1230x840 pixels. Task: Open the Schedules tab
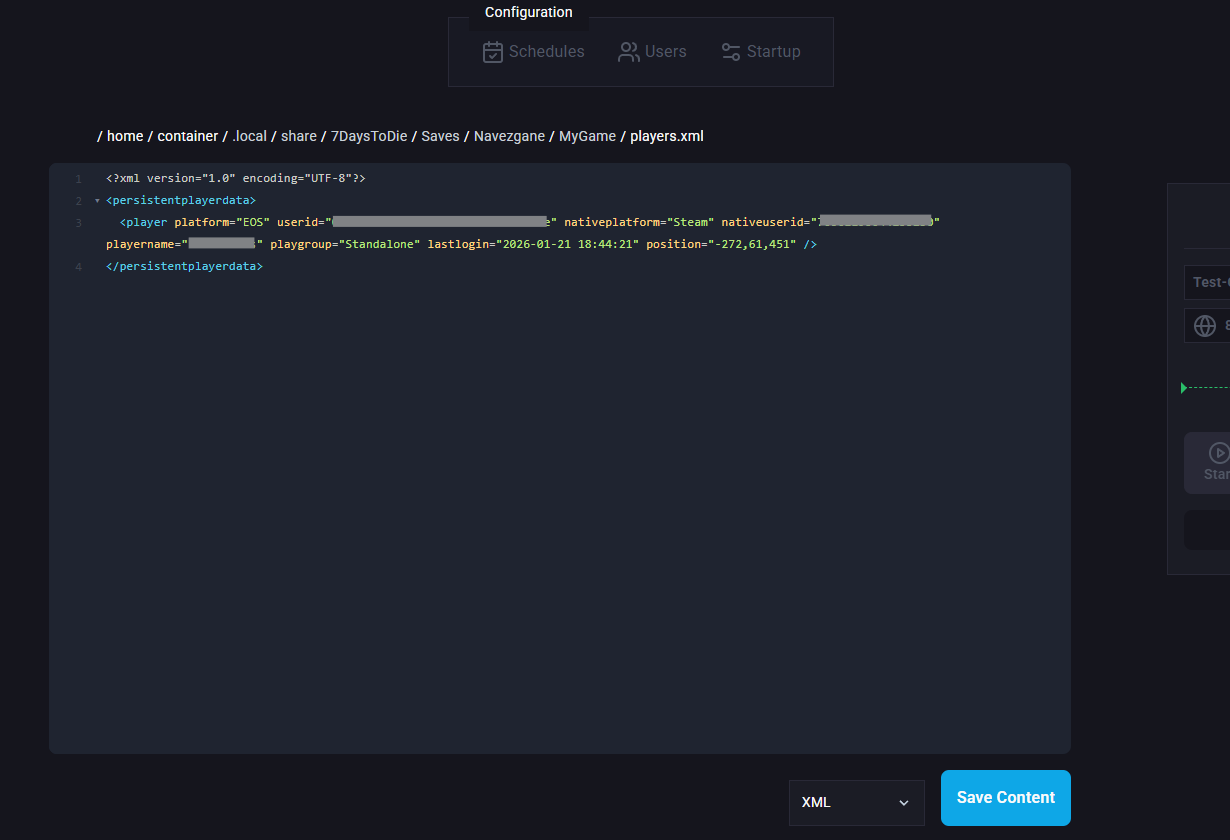[533, 52]
